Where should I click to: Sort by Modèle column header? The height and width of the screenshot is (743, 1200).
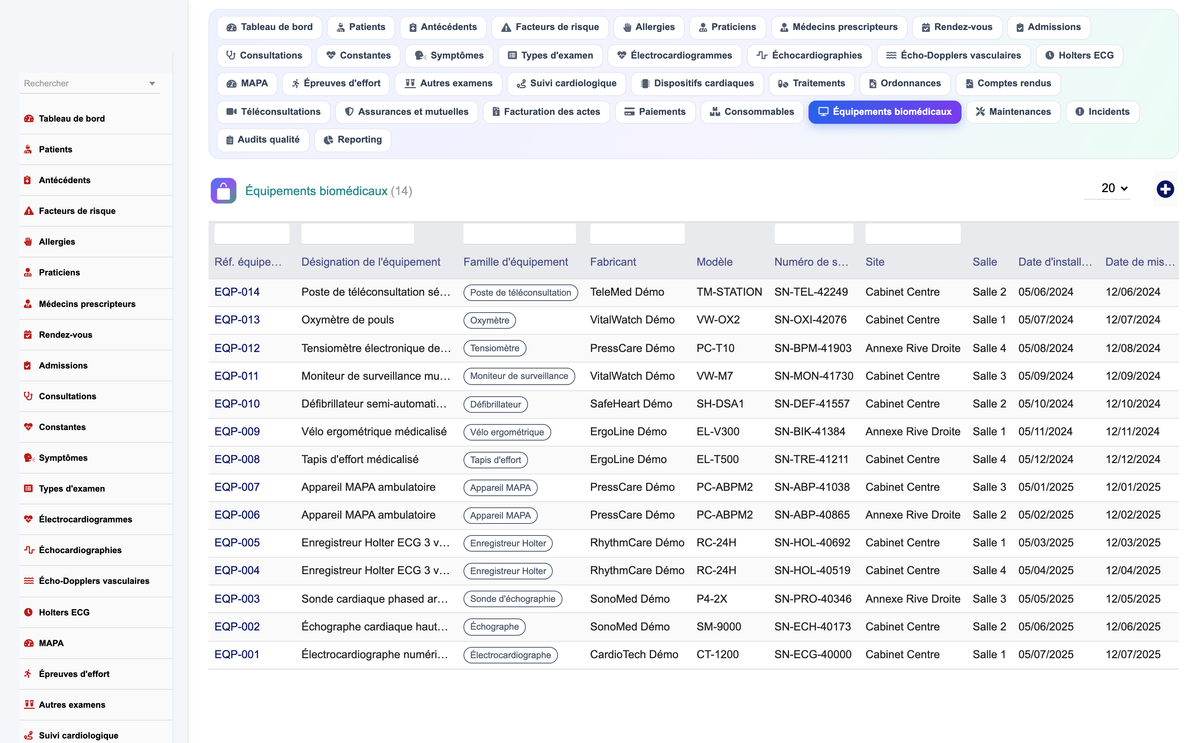(x=715, y=262)
